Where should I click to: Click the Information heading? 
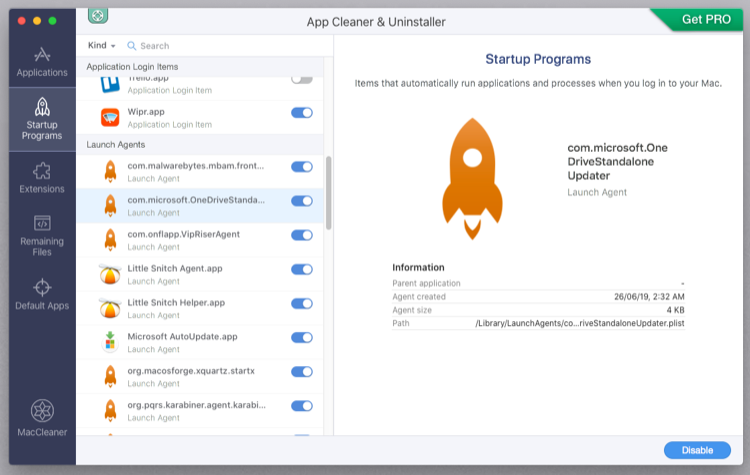[x=418, y=267]
